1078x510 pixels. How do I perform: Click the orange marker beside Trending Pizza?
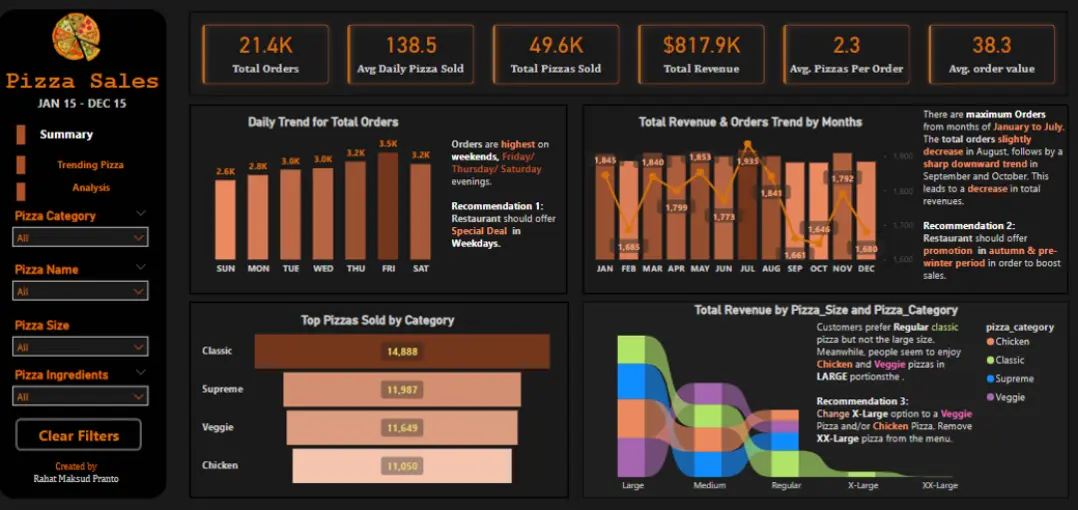click(x=21, y=165)
